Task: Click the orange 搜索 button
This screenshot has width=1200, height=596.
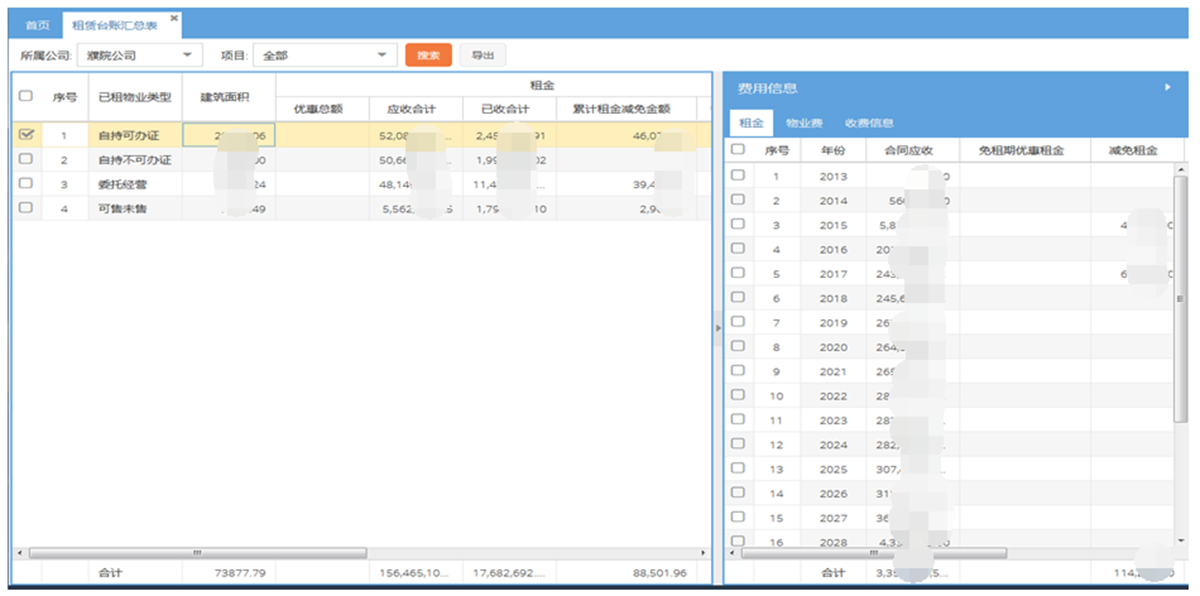Action: [x=428, y=55]
